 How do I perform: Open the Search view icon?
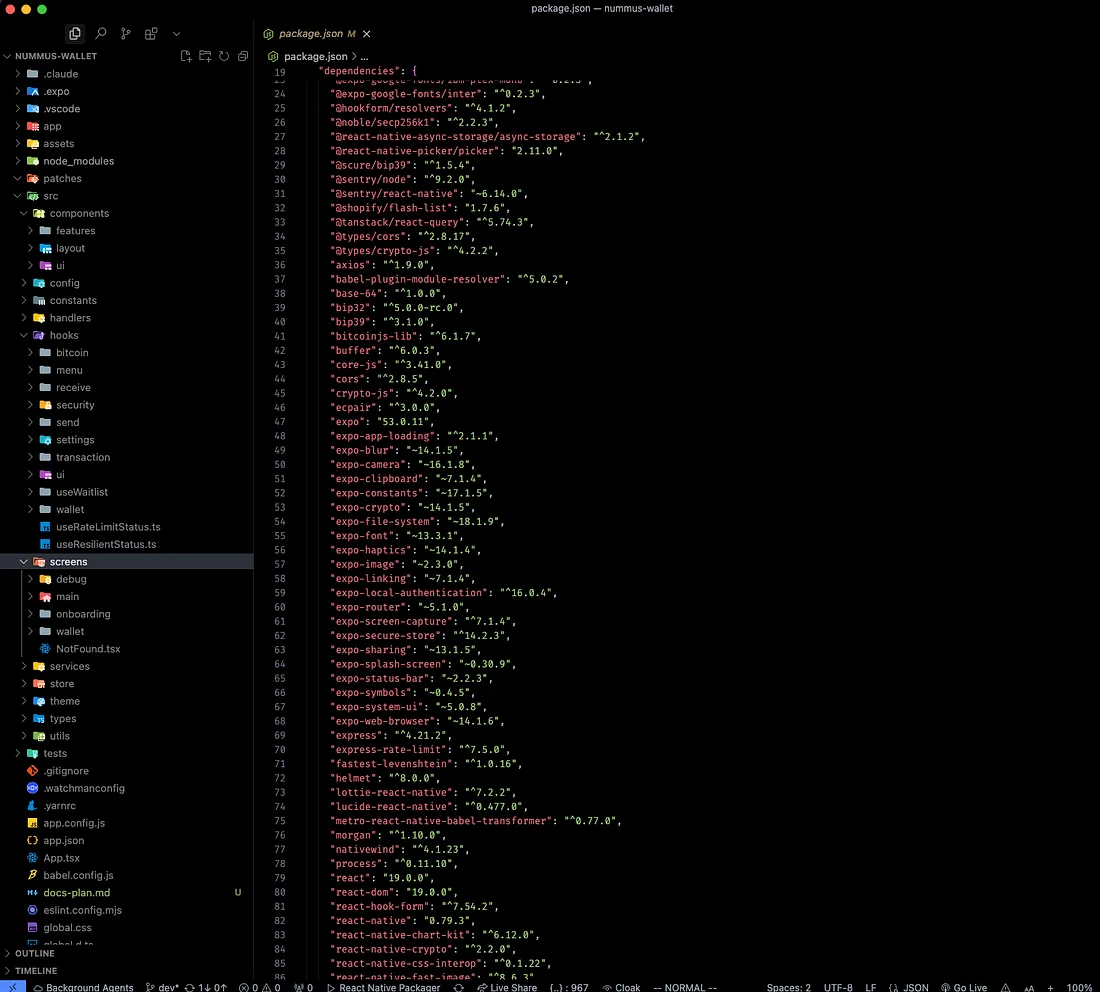100,34
